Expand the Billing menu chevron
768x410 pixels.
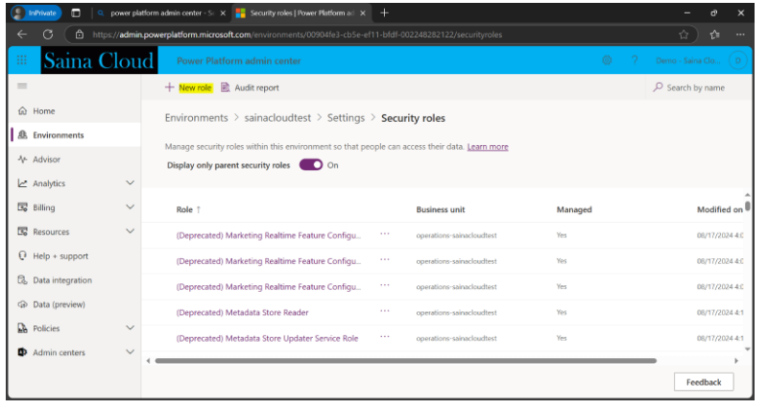point(130,207)
